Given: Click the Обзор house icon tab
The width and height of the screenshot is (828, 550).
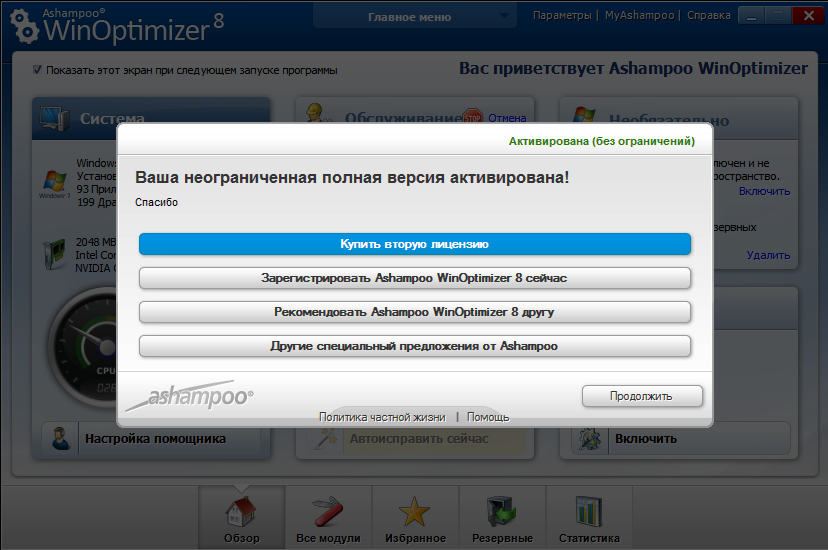Looking at the screenshot, I should 241,513.
